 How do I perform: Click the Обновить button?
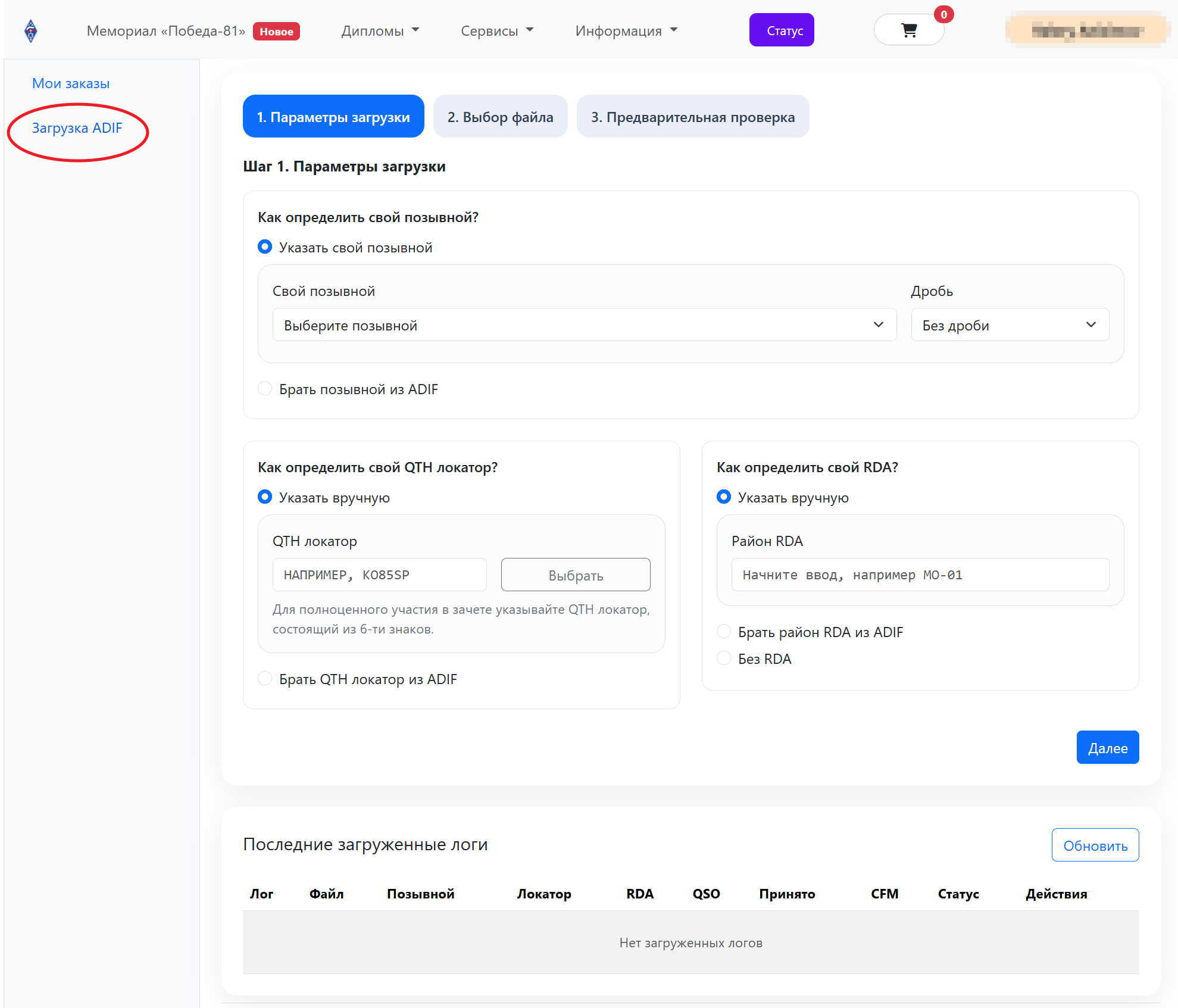point(1095,845)
